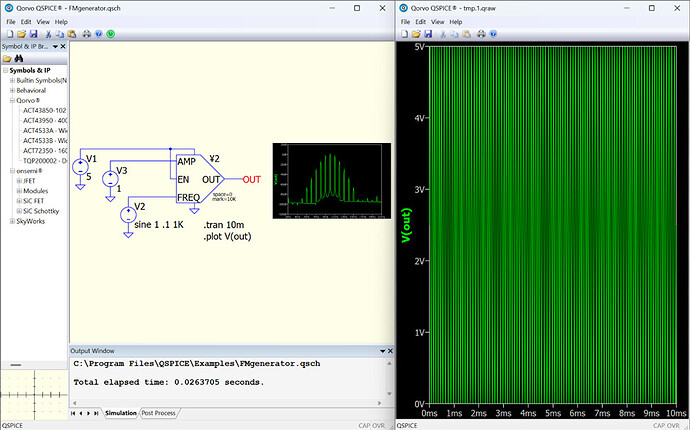The width and height of the screenshot is (690, 430).
Task: Click Help icon in tmp.1.qraw waveform toolbar
Action: point(493,34)
